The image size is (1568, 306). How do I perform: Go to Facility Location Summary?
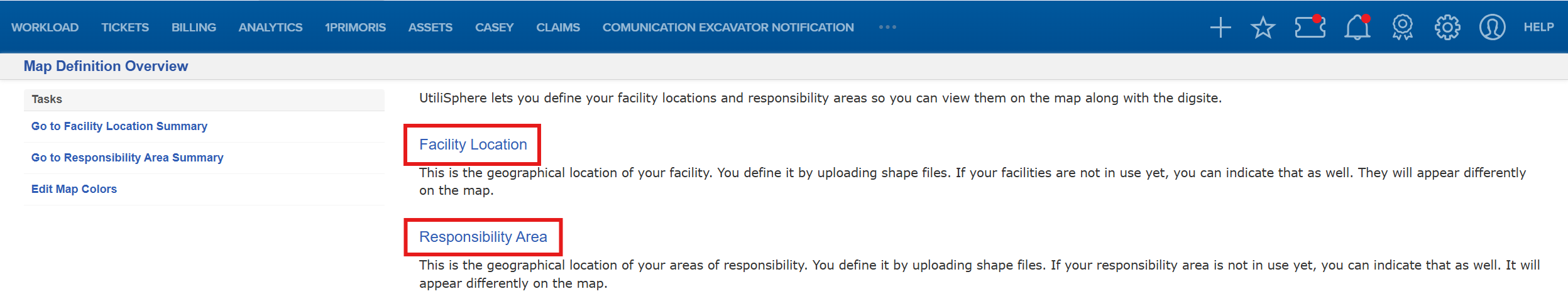click(x=119, y=126)
